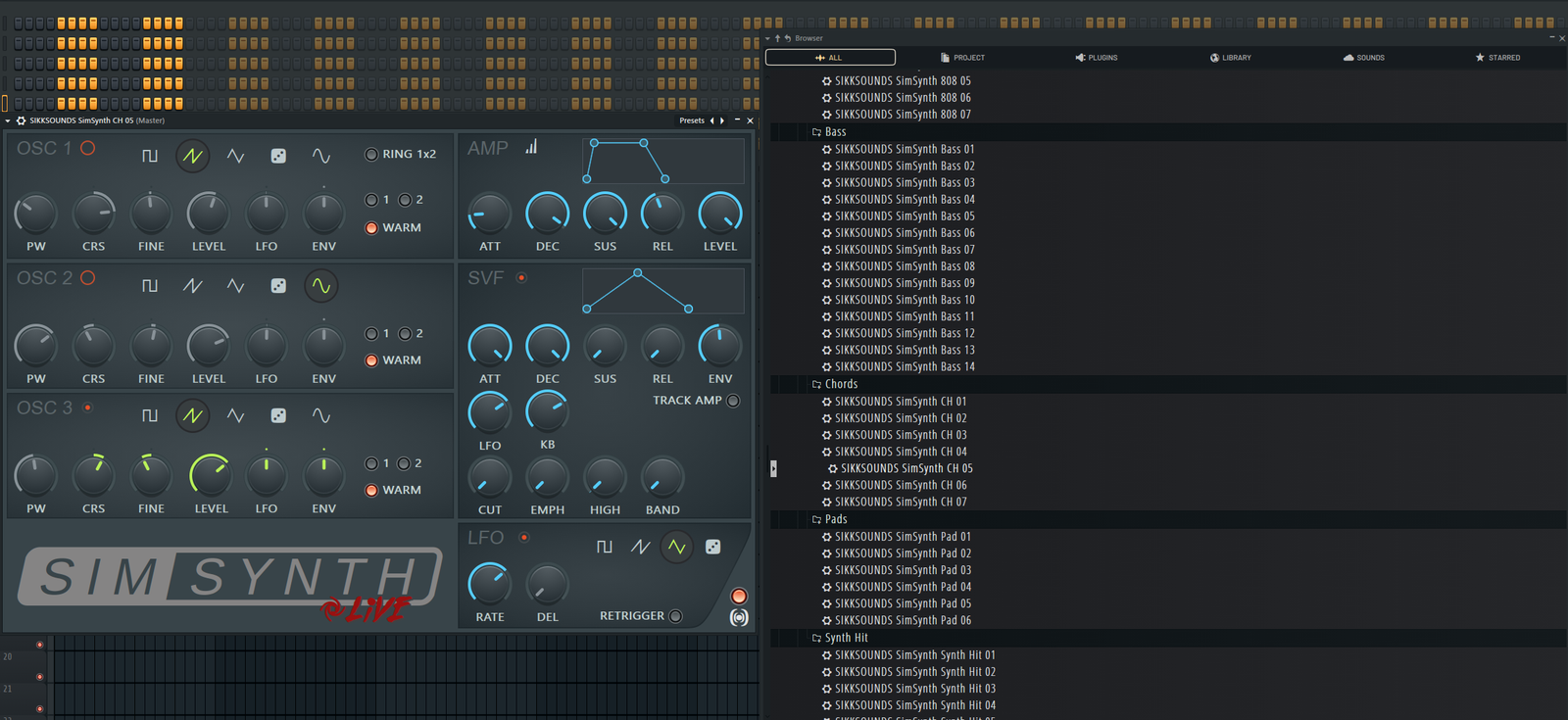Select the noise dice waveform for OSC 2
The width and height of the screenshot is (1568, 720).
click(x=278, y=286)
